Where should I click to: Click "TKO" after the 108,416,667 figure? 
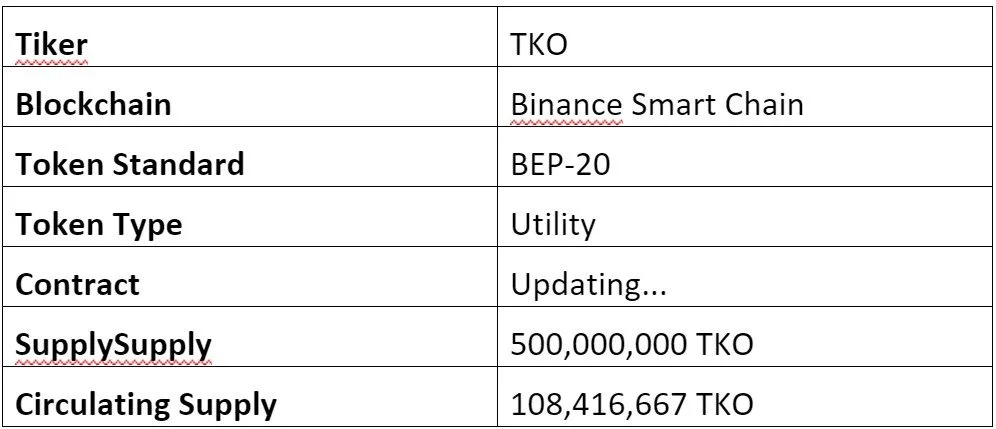(722, 405)
